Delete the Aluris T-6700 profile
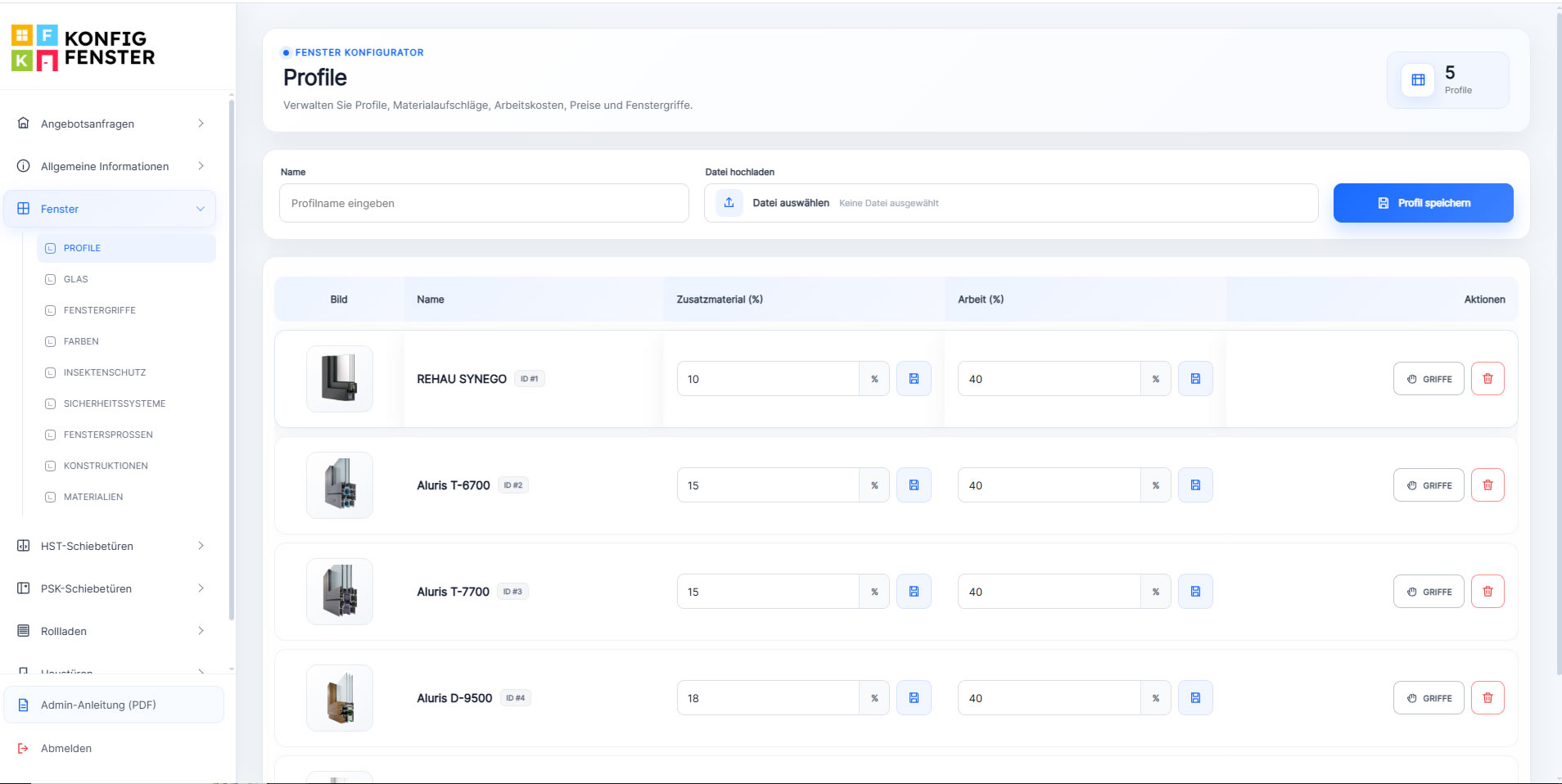Viewport: 1562px width, 784px height. pos(1488,485)
